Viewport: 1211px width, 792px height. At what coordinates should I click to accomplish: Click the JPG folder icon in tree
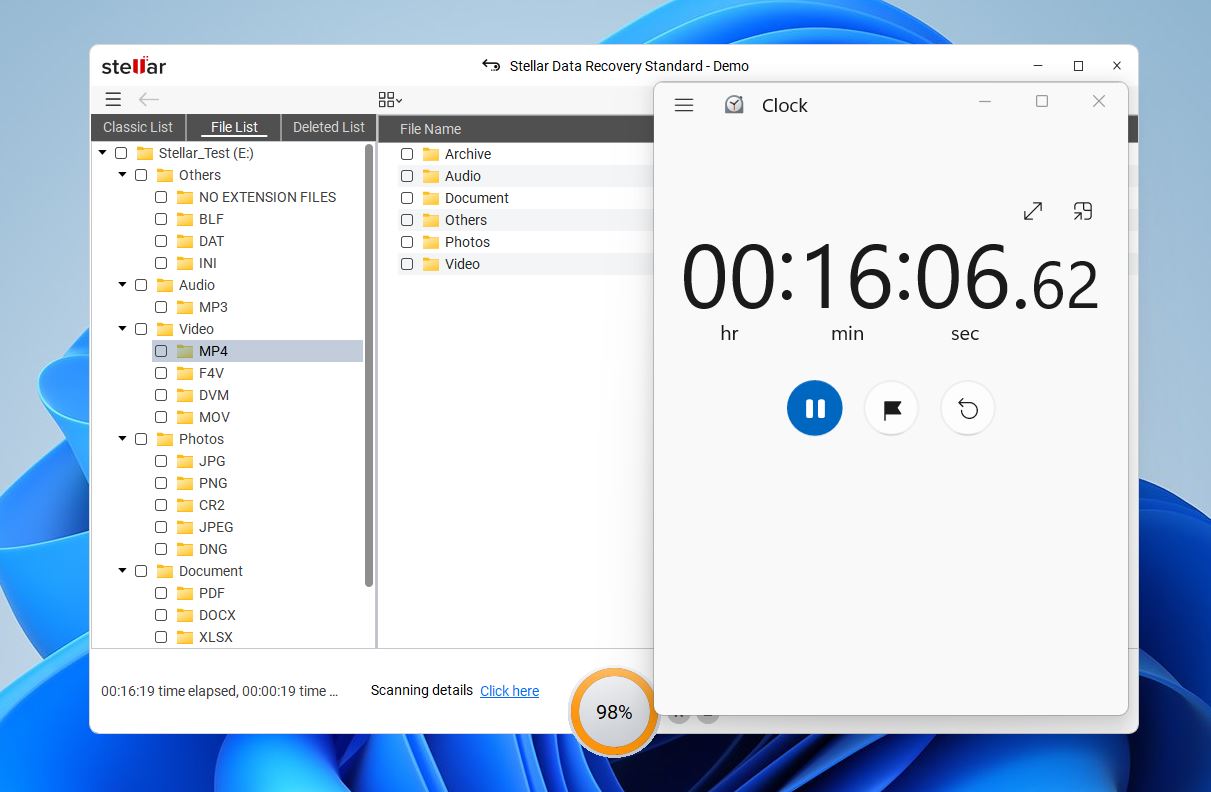[185, 461]
